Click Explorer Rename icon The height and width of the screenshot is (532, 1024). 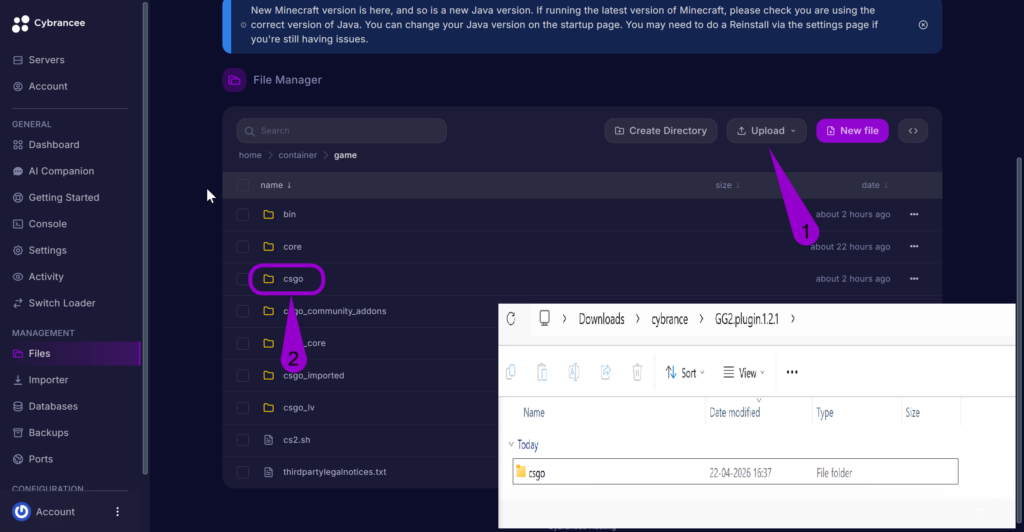[x=573, y=372]
